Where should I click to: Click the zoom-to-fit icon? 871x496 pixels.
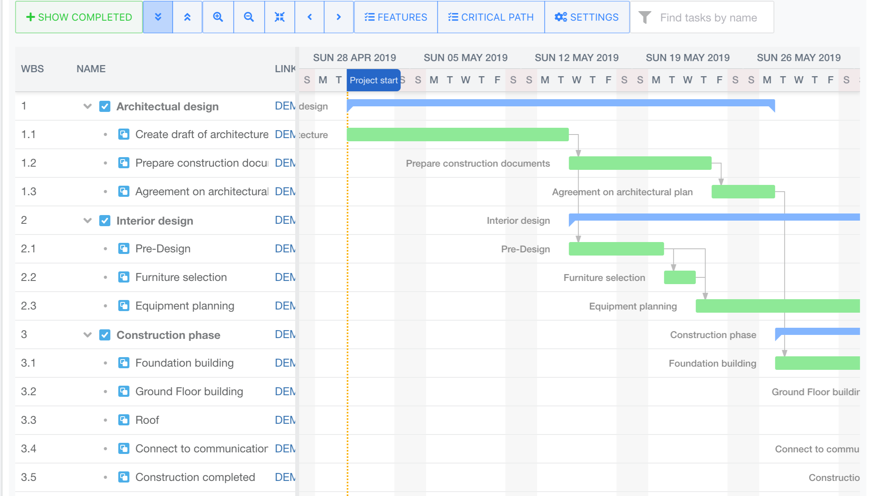pos(280,17)
